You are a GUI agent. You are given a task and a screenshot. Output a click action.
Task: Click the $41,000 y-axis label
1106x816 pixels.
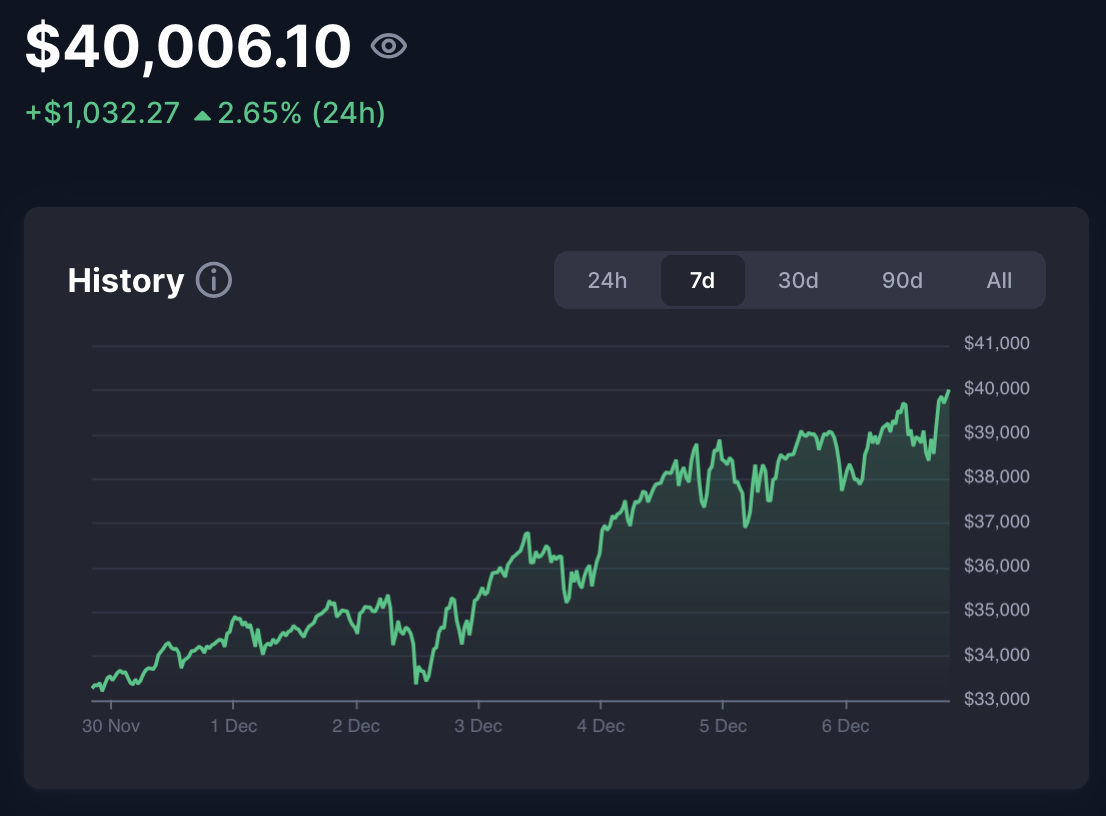(996, 344)
